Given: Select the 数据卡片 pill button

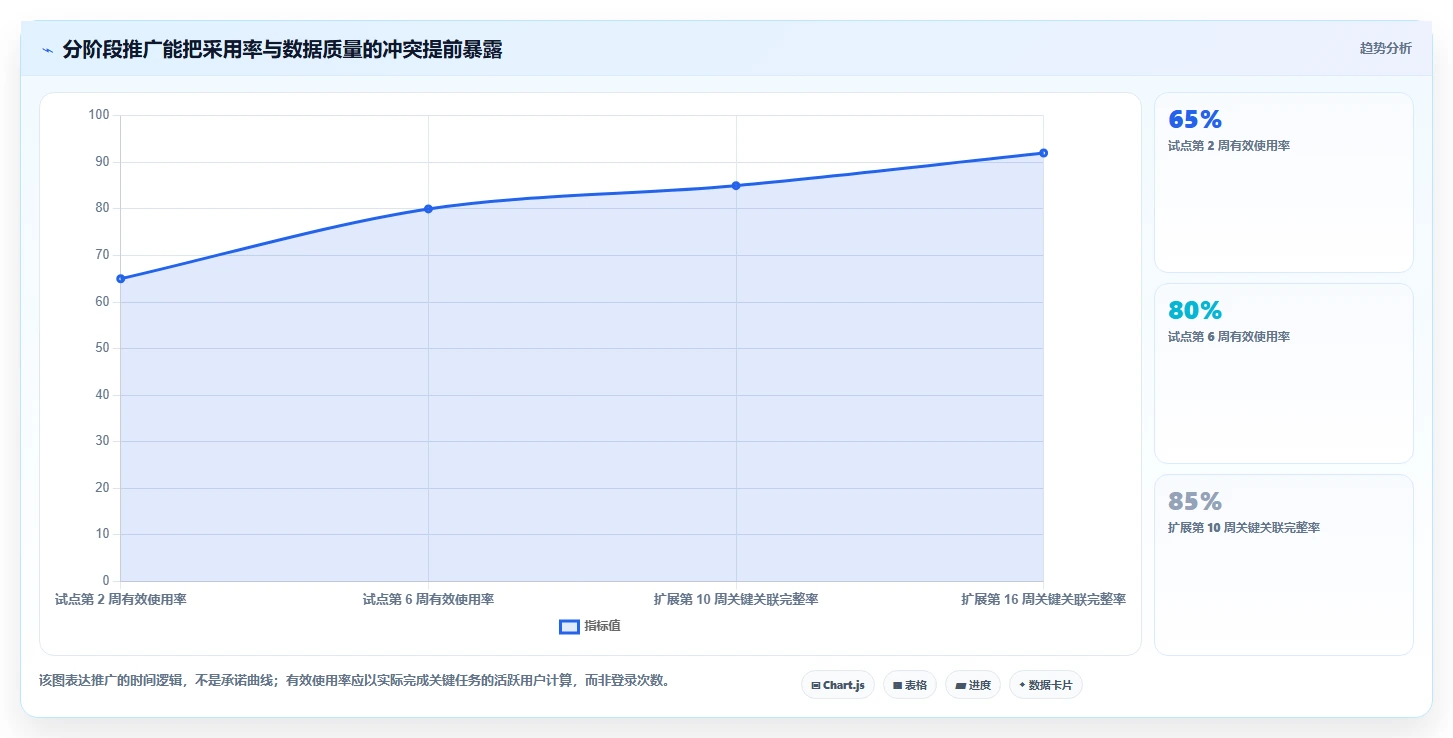Looking at the screenshot, I should [x=1045, y=685].
